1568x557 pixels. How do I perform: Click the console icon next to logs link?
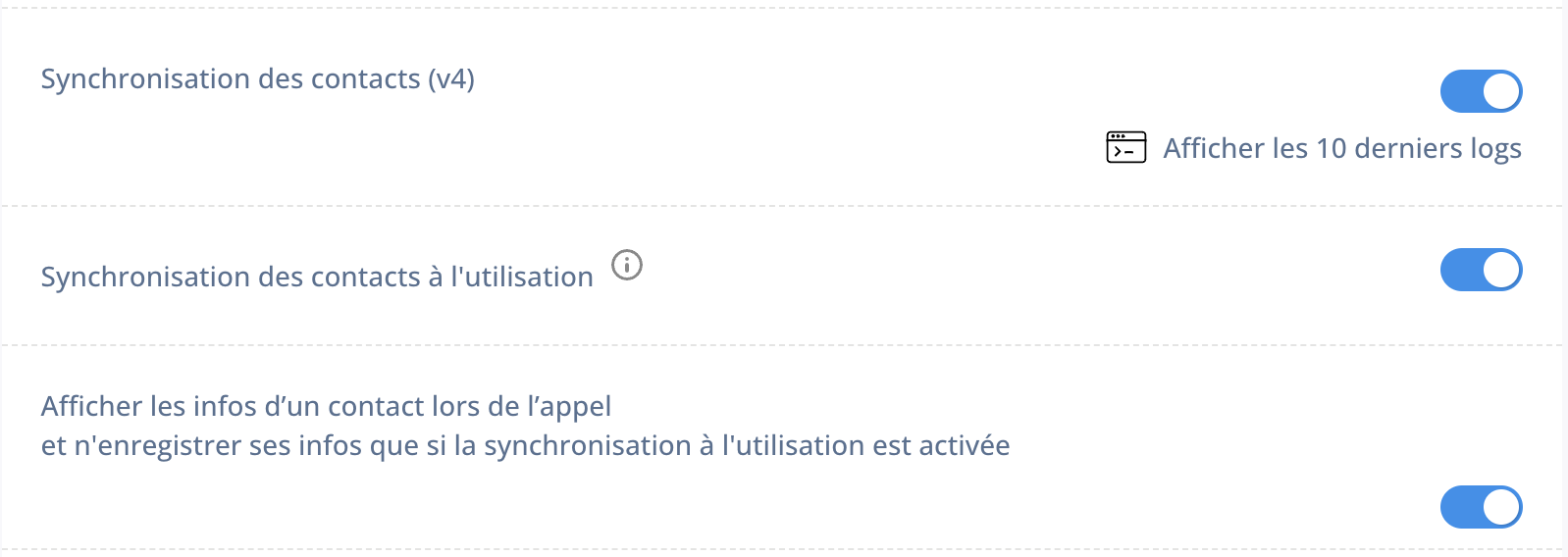coord(1126,147)
